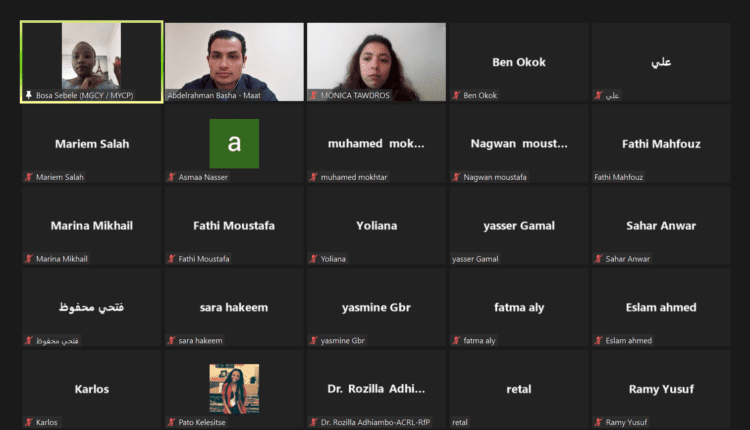Click Ben Okok's muted microphone icon

(x=456, y=95)
